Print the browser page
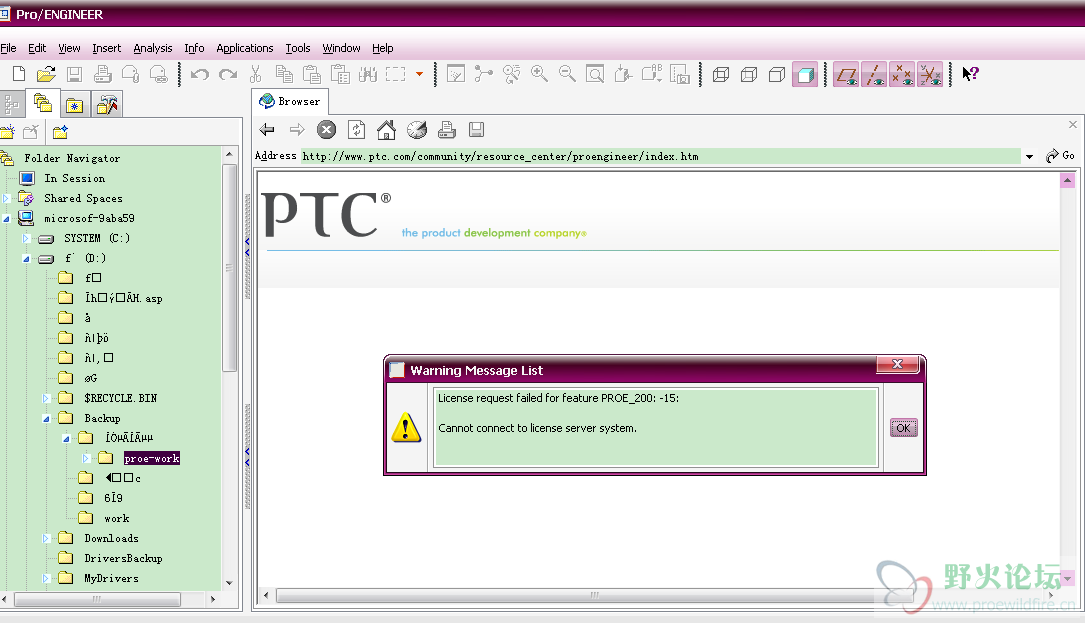 [446, 129]
